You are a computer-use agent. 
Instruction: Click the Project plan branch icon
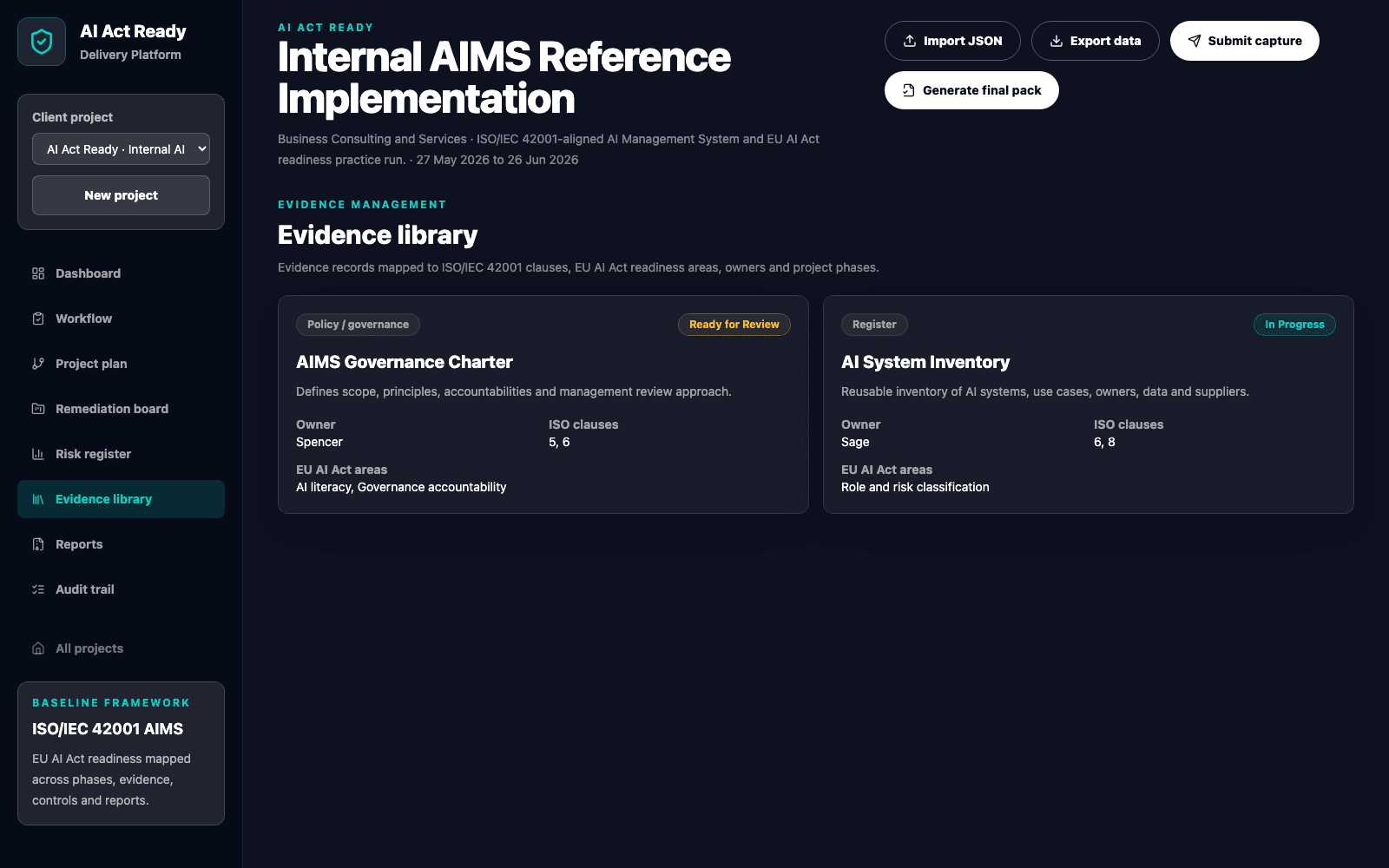pos(38,364)
